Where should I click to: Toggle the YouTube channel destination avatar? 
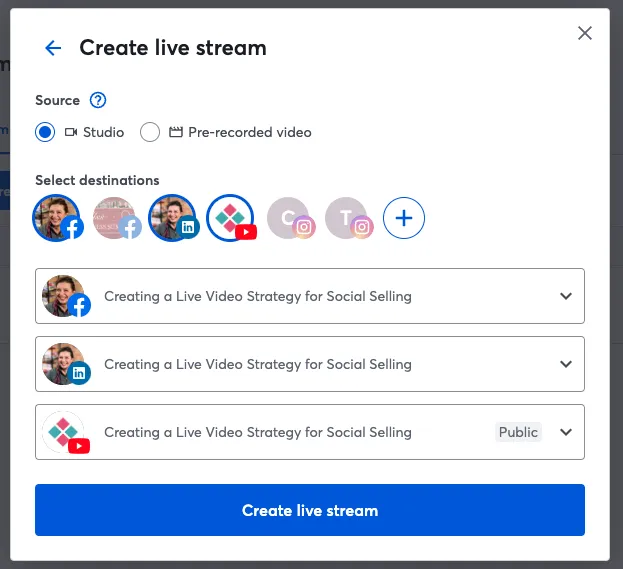[230, 217]
